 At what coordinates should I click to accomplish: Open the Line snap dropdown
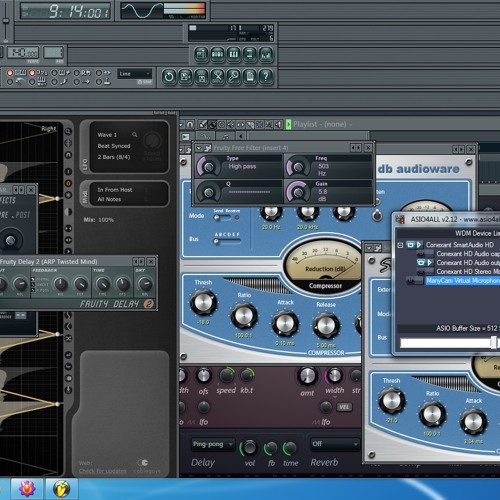135,74
